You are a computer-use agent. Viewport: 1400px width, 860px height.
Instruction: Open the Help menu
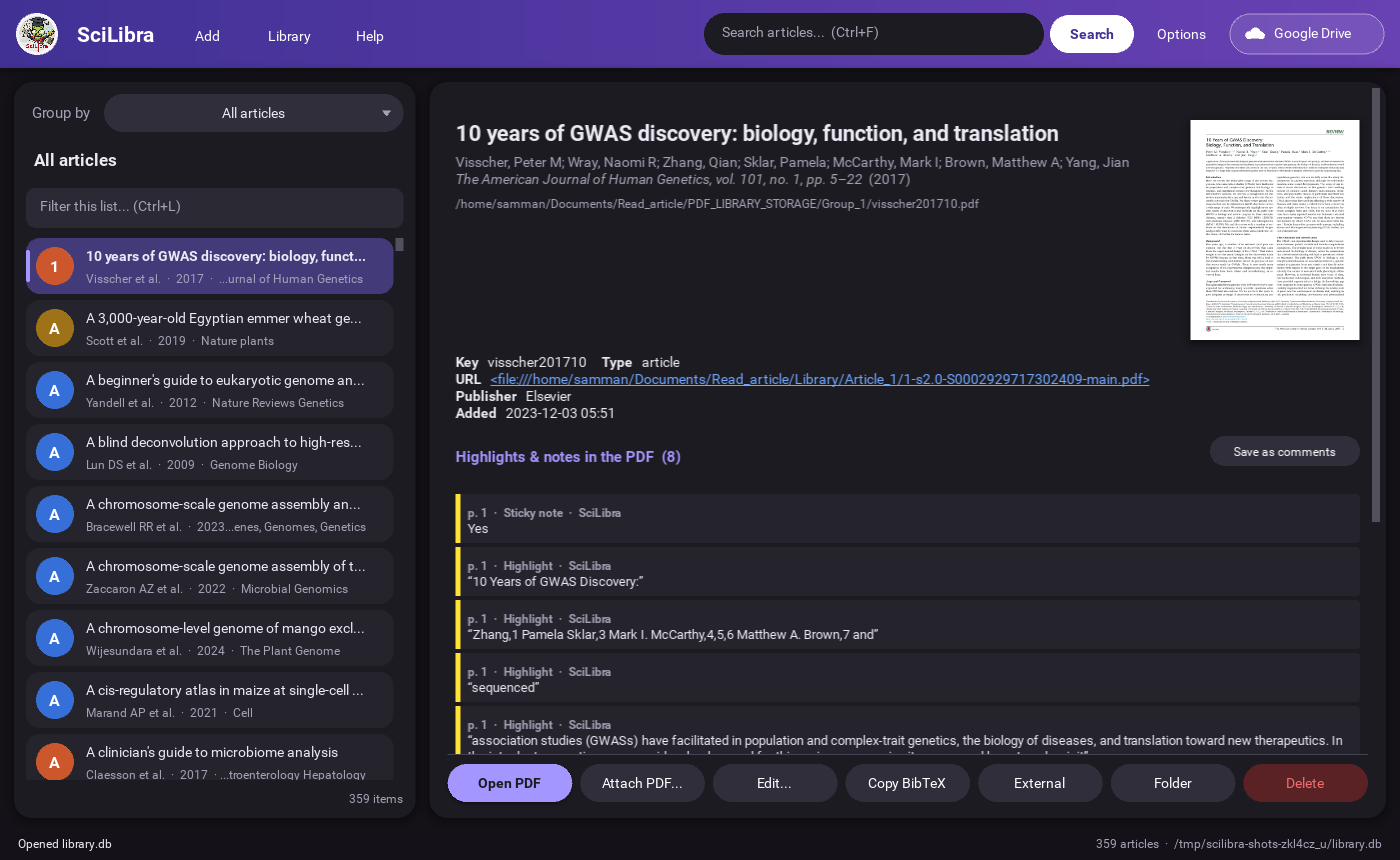[x=370, y=35]
